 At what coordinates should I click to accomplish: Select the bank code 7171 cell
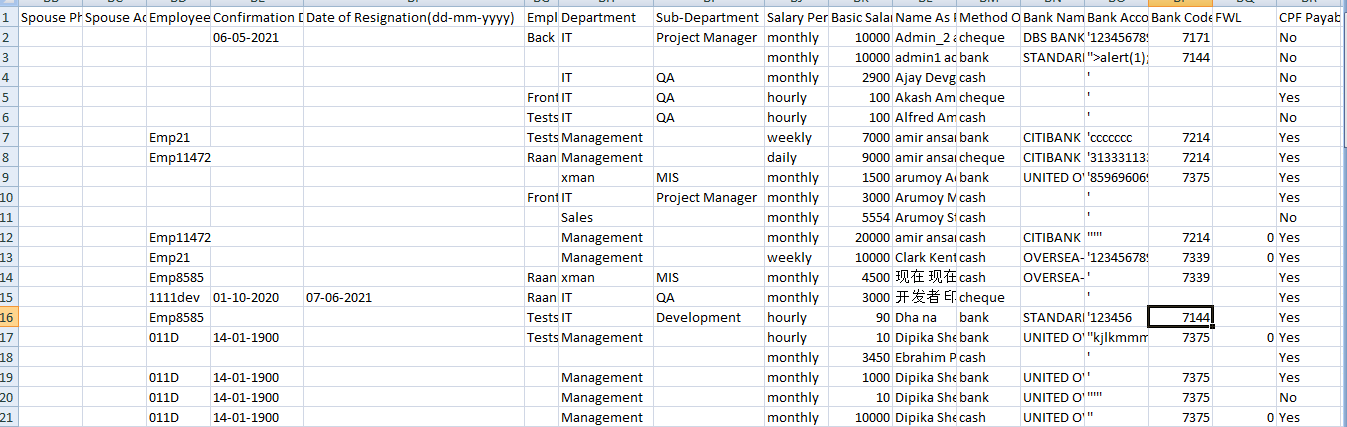click(x=1181, y=37)
